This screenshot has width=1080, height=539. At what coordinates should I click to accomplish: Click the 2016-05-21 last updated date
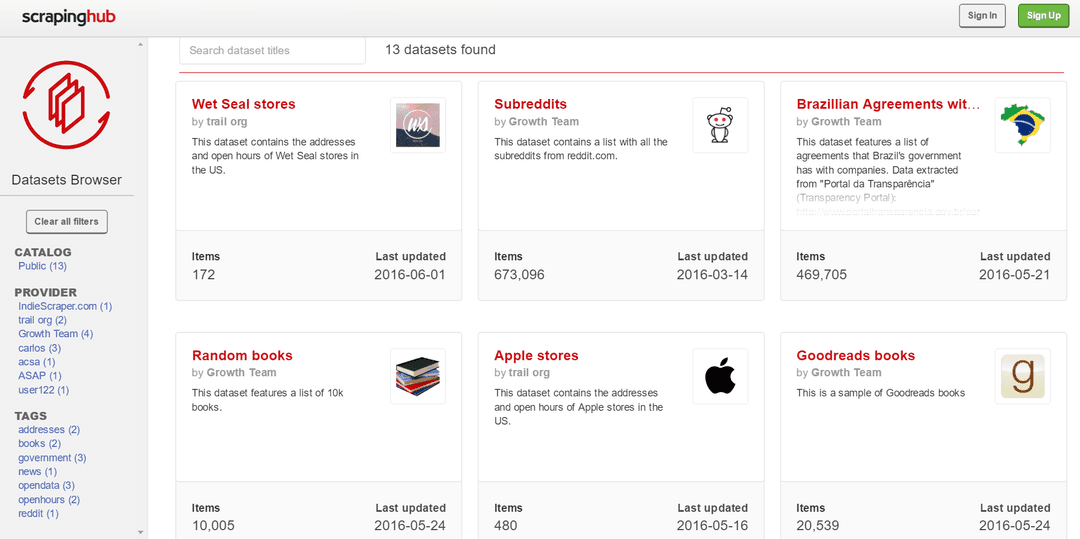tap(1015, 275)
